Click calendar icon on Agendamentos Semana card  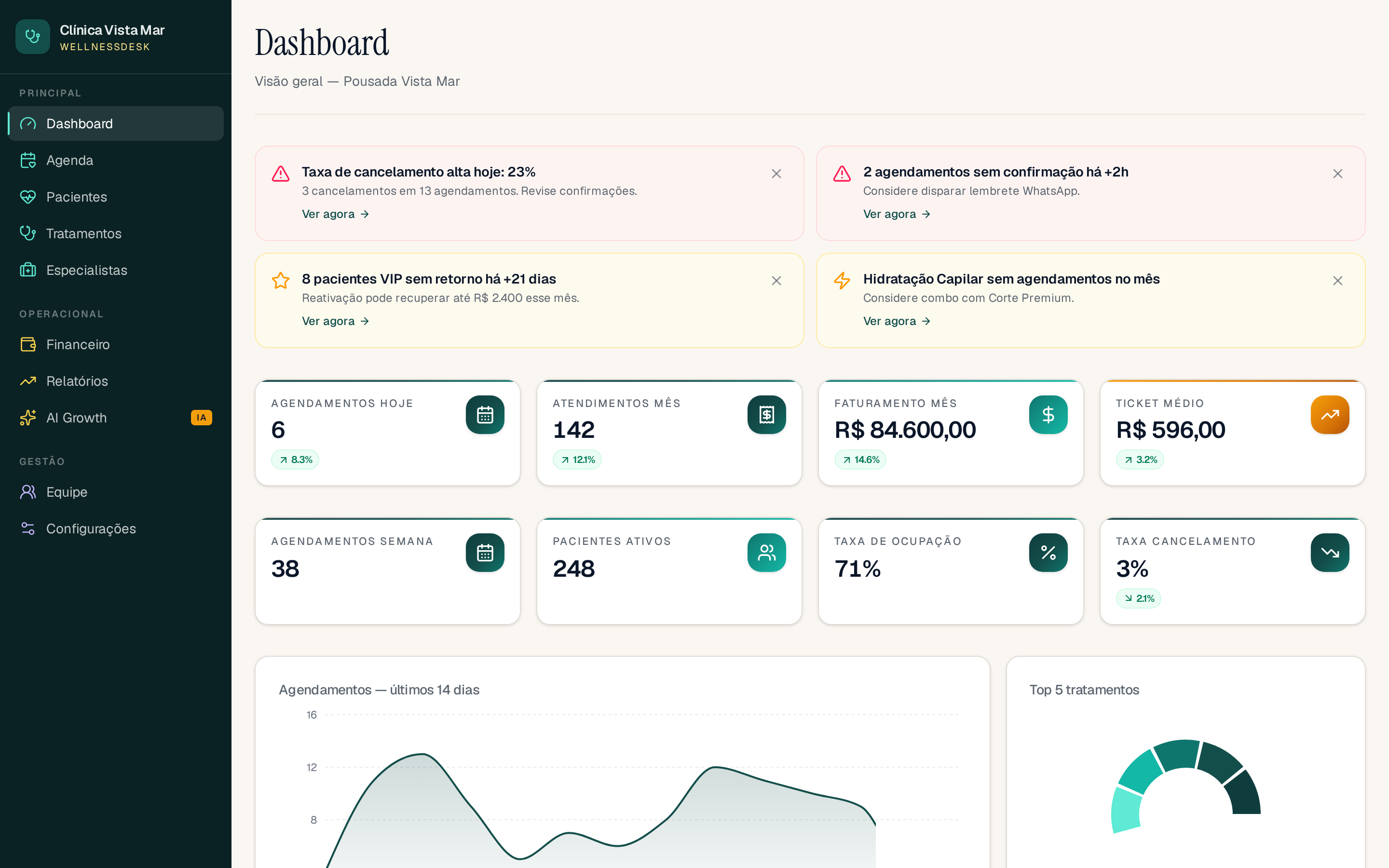tap(485, 553)
